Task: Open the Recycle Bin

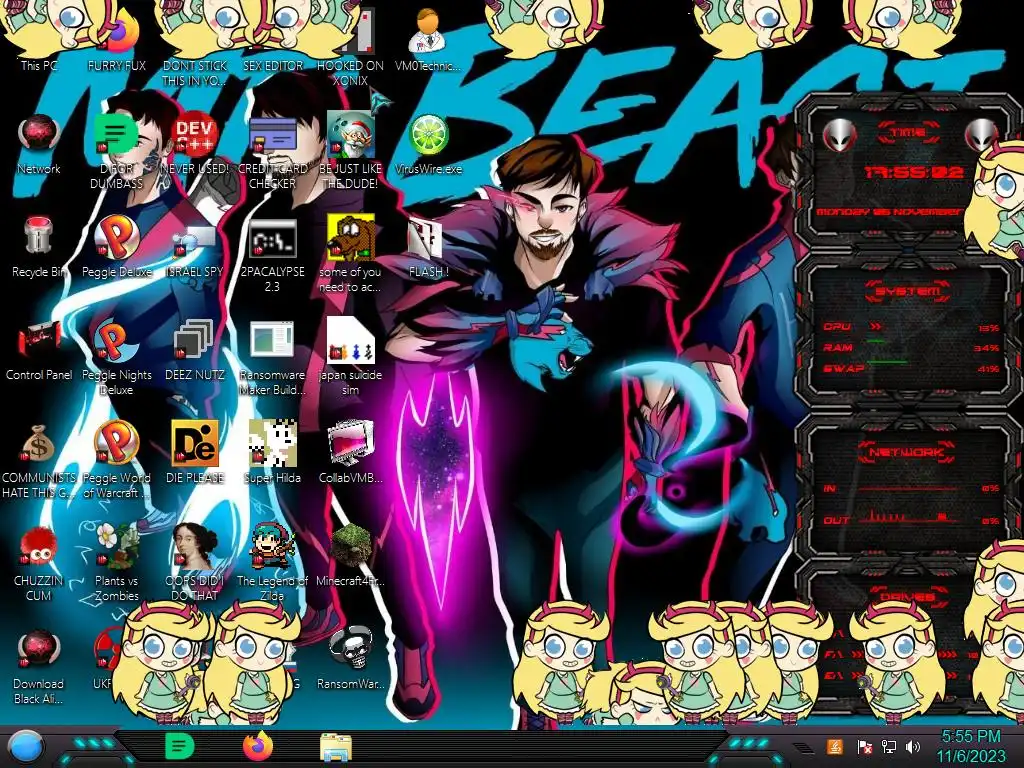Action: pyautogui.click(x=39, y=247)
